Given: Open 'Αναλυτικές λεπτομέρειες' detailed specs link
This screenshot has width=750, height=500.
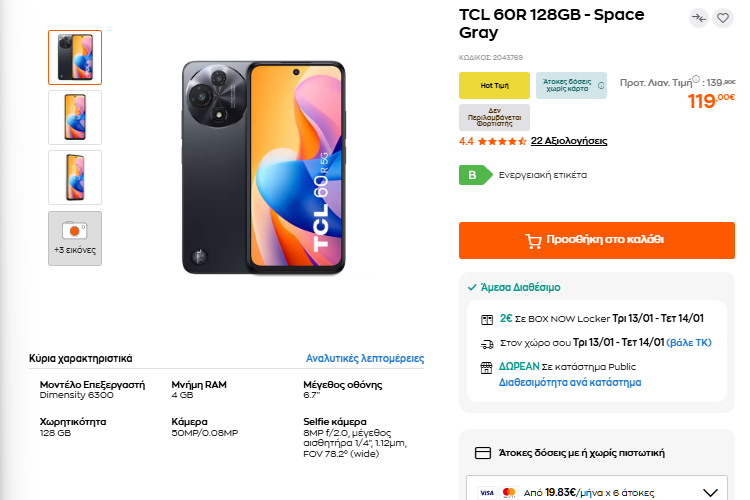Looking at the screenshot, I should point(364,358).
